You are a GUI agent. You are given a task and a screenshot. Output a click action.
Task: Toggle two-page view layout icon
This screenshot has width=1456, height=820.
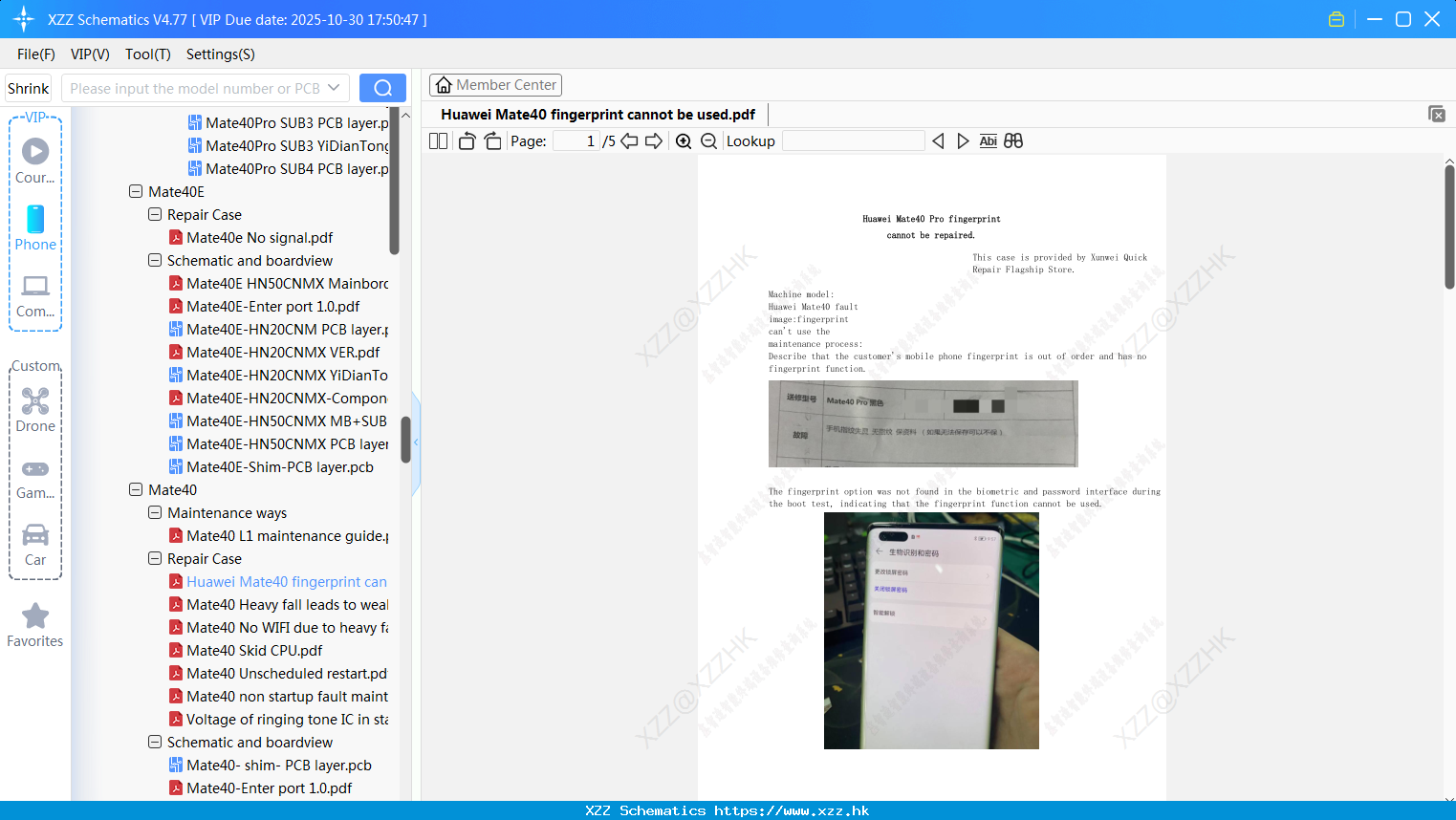pyautogui.click(x=438, y=140)
